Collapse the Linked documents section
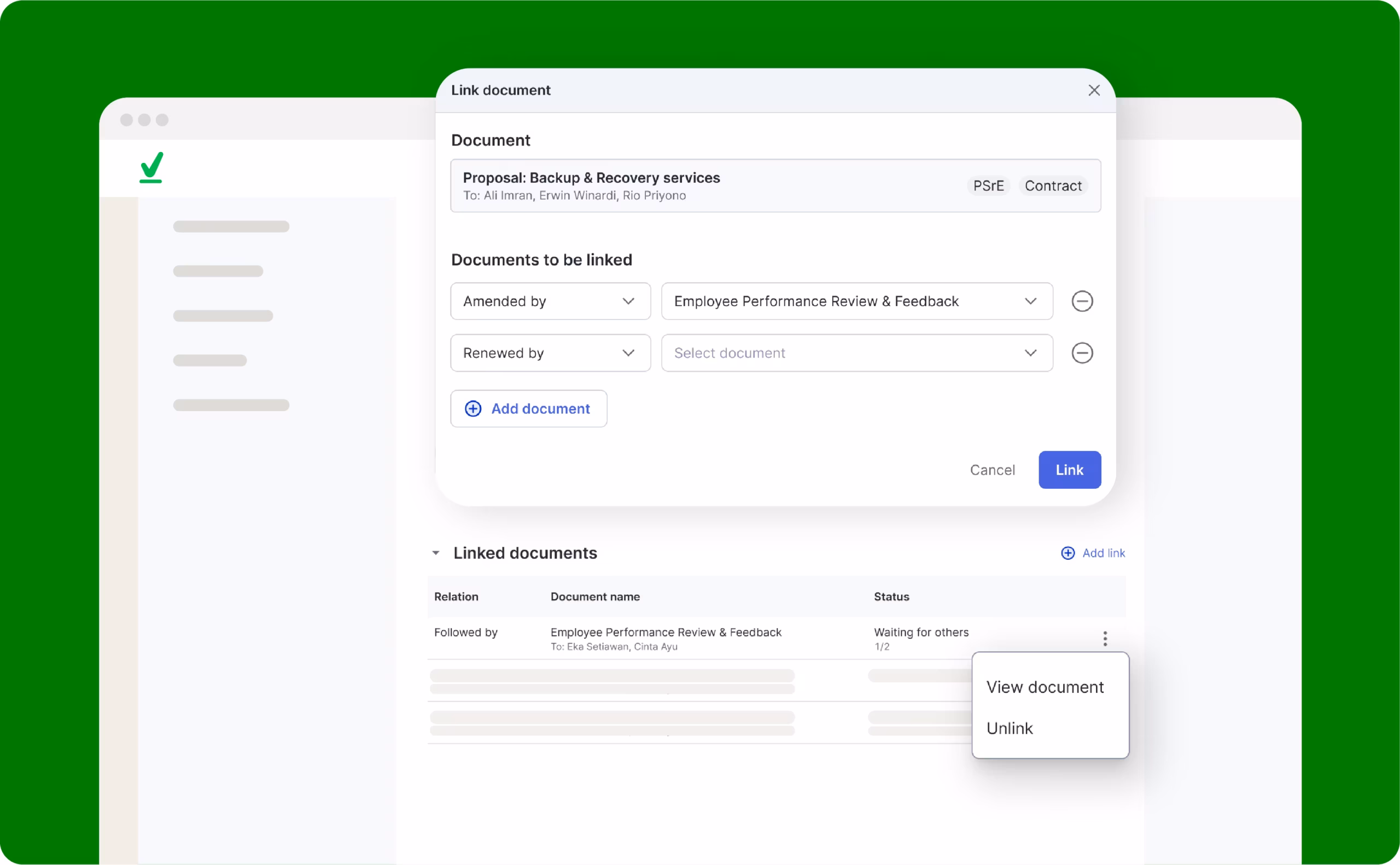Screen dimensions: 1400x865 [436, 553]
